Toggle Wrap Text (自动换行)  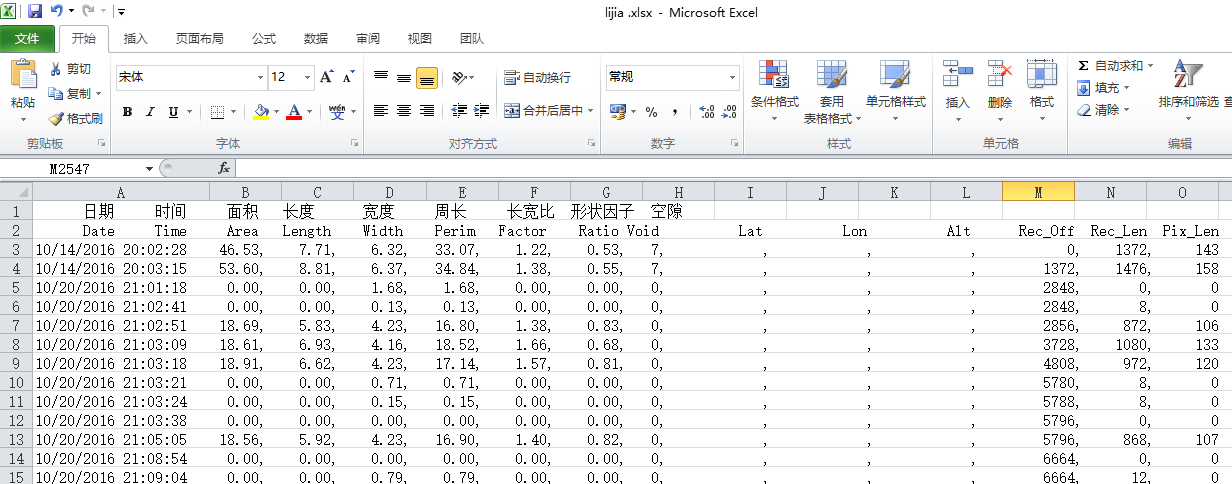click(x=537, y=77)
